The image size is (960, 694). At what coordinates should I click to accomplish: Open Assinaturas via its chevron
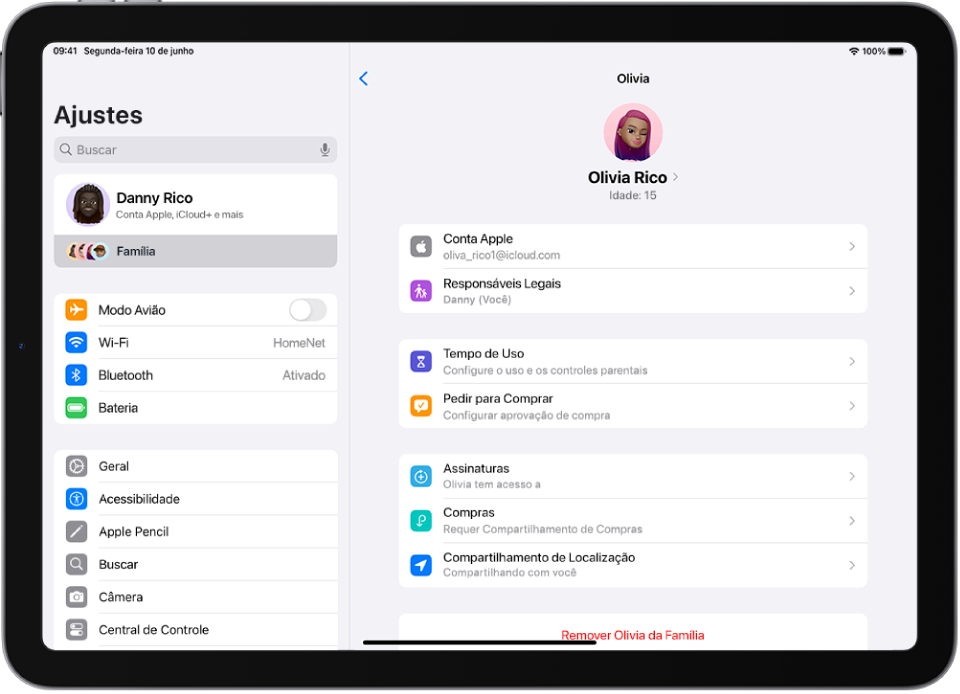point(852,476)
